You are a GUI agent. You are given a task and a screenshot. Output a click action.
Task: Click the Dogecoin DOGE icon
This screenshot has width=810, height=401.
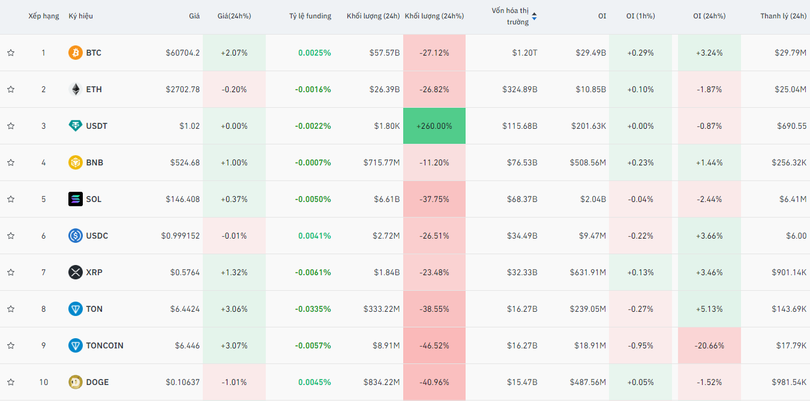coord(75,382)
